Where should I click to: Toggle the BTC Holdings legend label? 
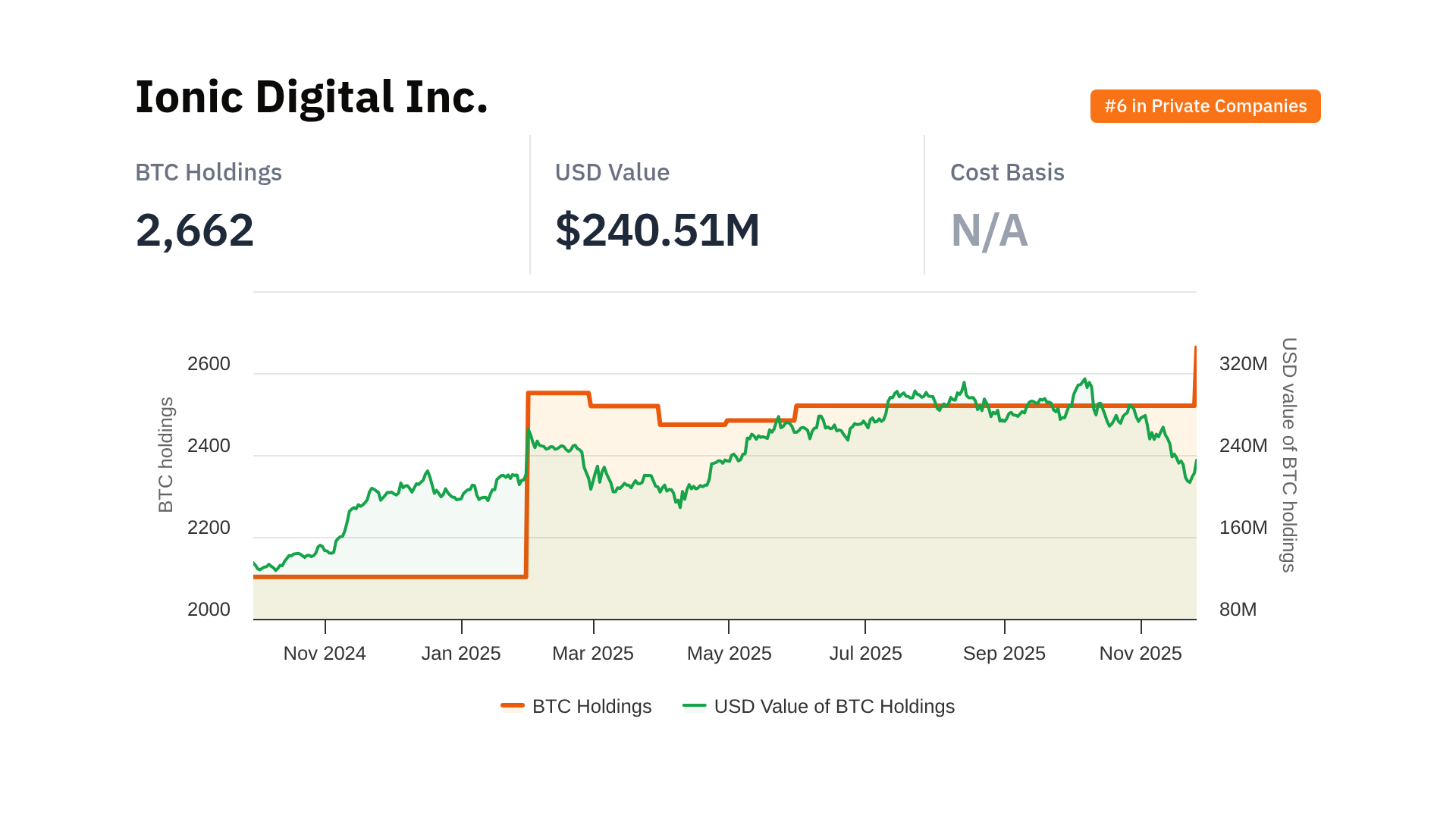[x=591, y=706]
